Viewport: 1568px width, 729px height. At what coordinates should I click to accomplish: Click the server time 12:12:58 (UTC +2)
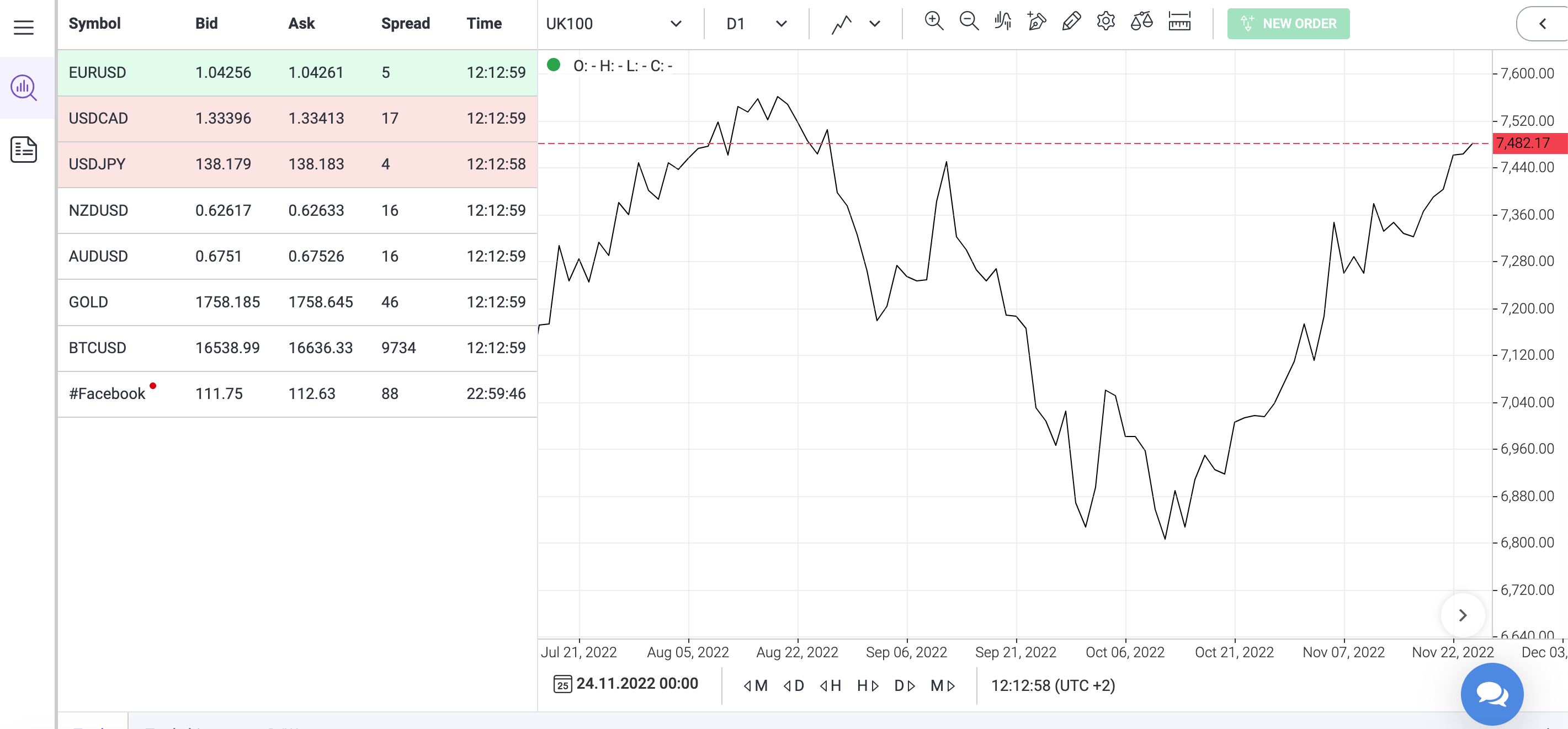point(1053,686)
